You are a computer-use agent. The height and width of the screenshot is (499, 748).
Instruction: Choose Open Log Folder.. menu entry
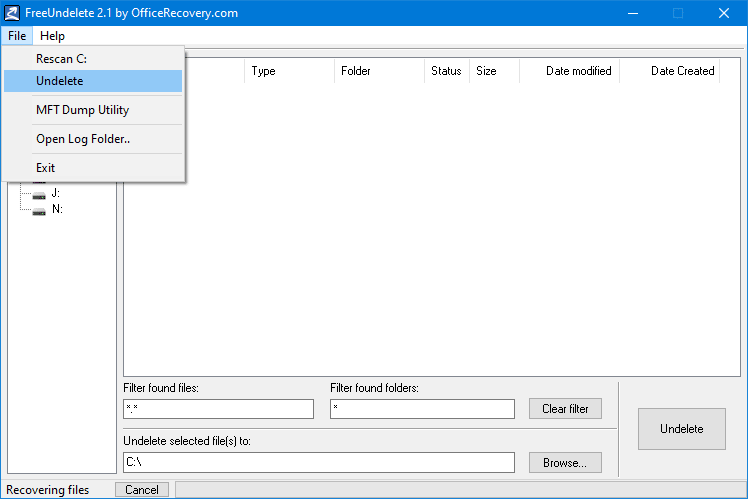(93, 139)
